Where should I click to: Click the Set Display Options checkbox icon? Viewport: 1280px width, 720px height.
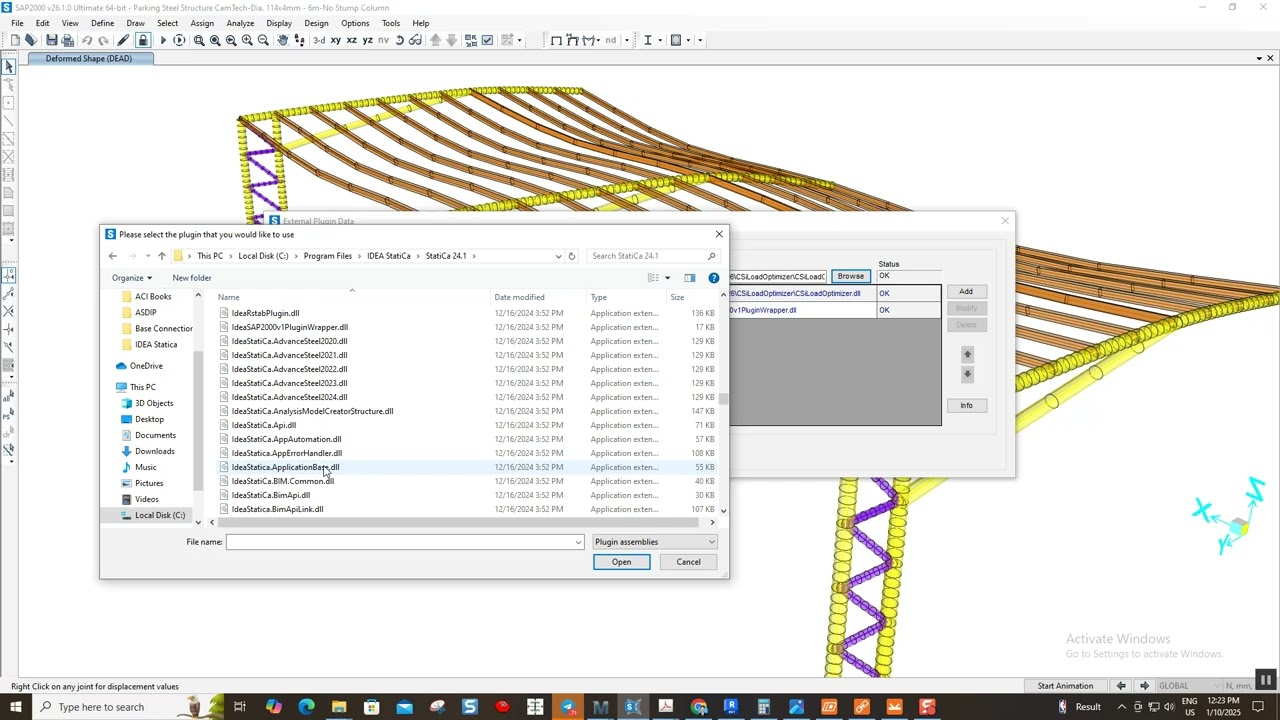487,40
